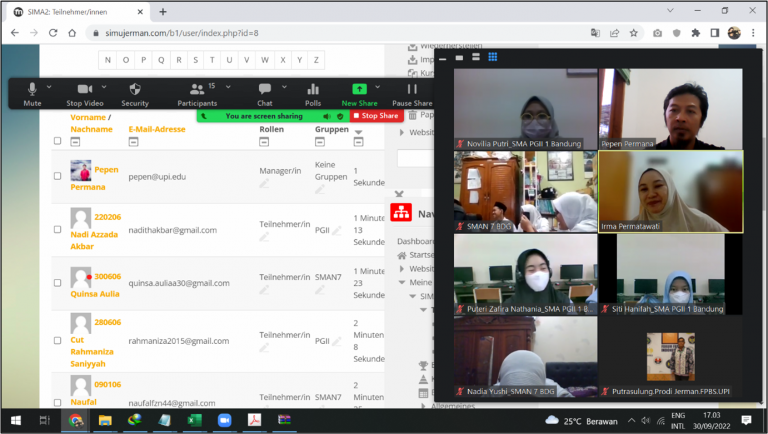The width and height of the screenshot is (768, 434).
Task: Open Windows Start menu
Action: click(x=16, y=420)
